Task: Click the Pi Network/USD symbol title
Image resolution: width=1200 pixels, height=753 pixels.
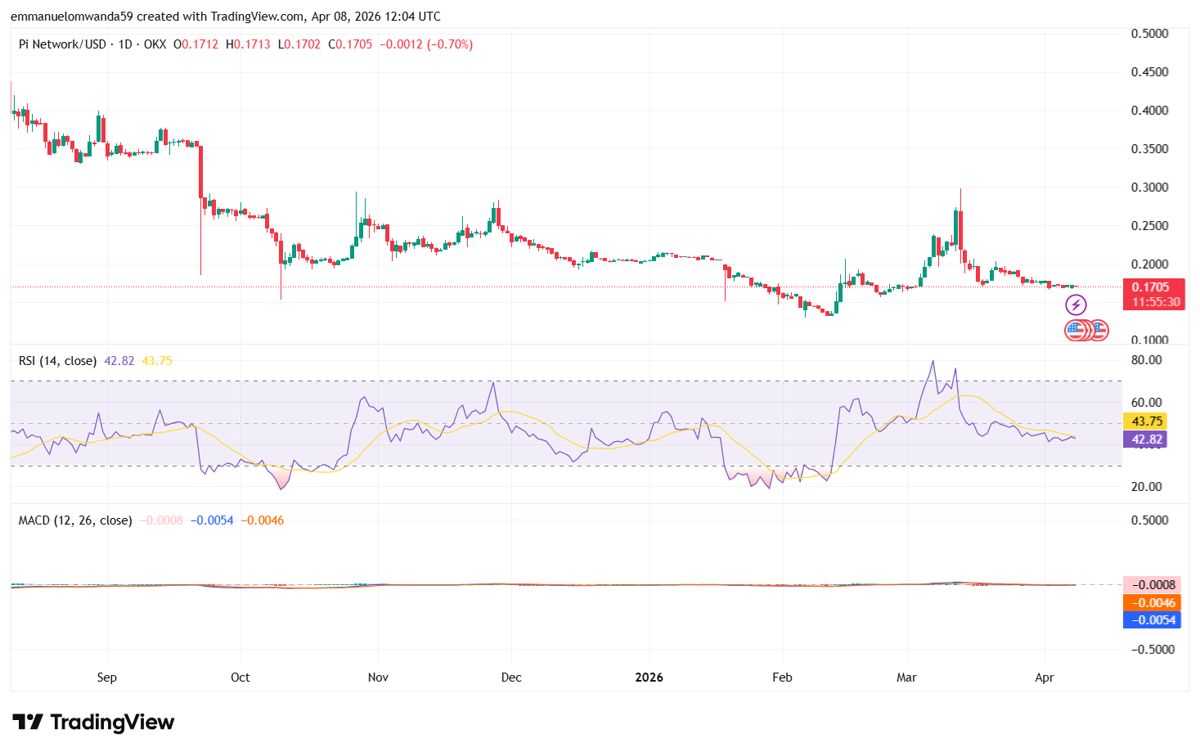Action: (60, 45)
